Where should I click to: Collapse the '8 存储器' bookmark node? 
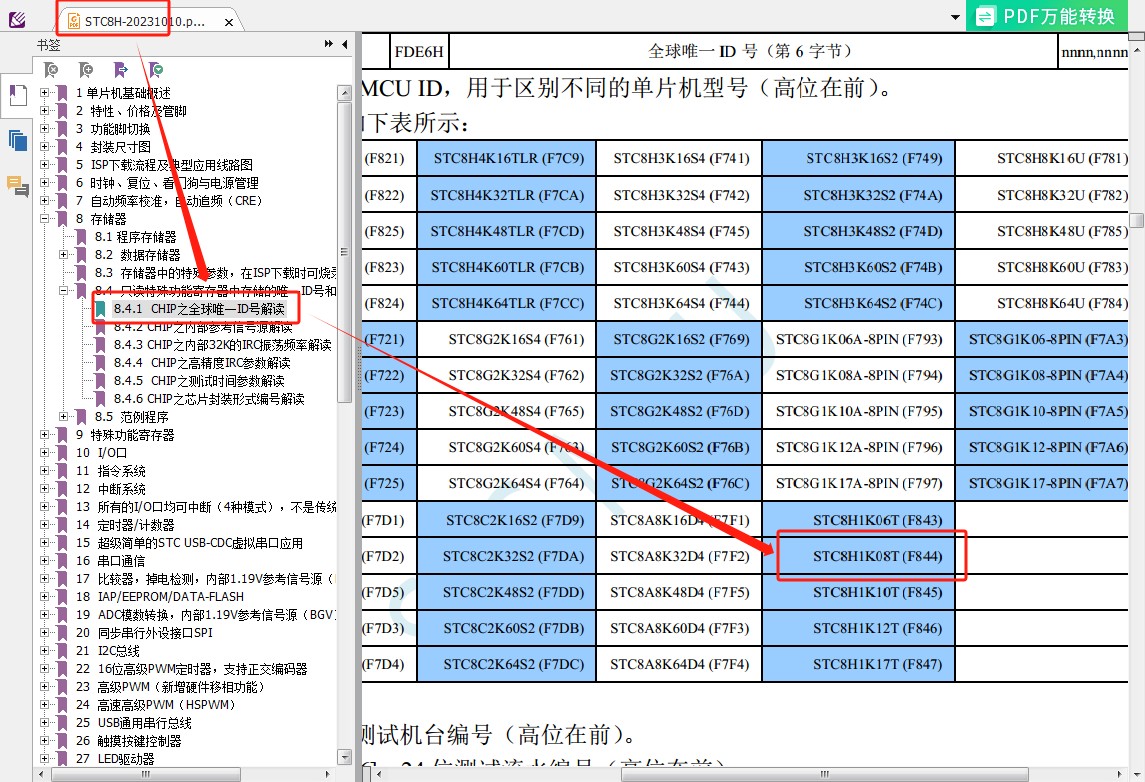click(44, 218)
